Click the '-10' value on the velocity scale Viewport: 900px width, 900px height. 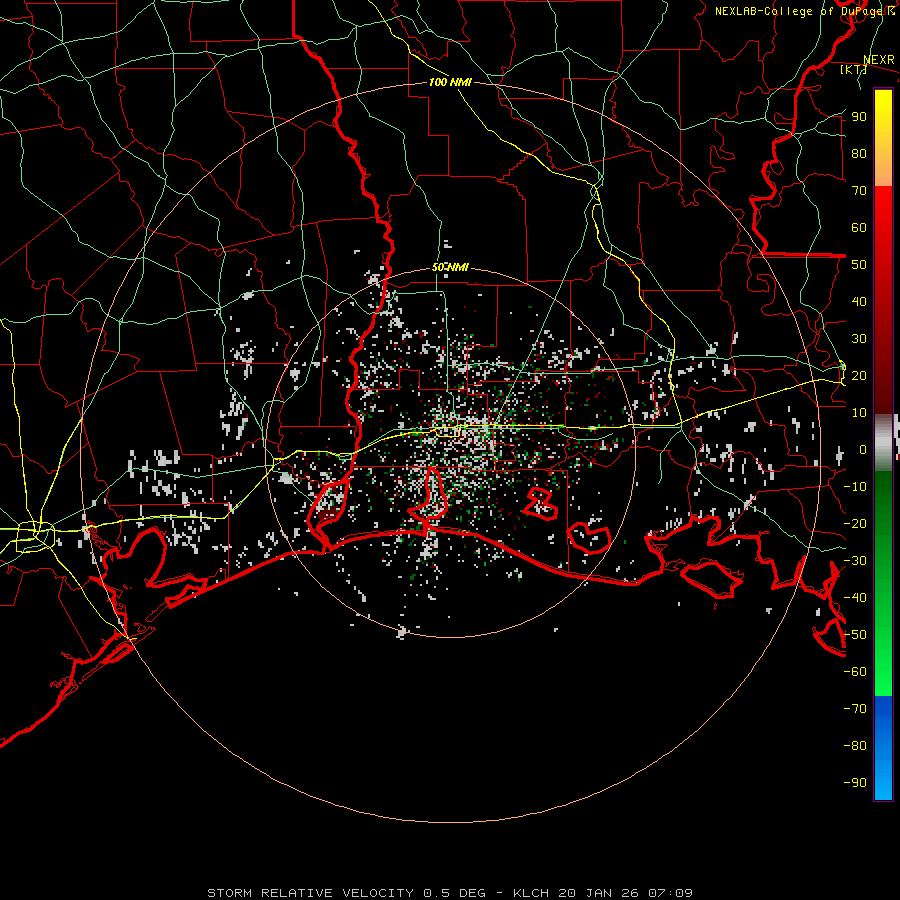[855, 487]
